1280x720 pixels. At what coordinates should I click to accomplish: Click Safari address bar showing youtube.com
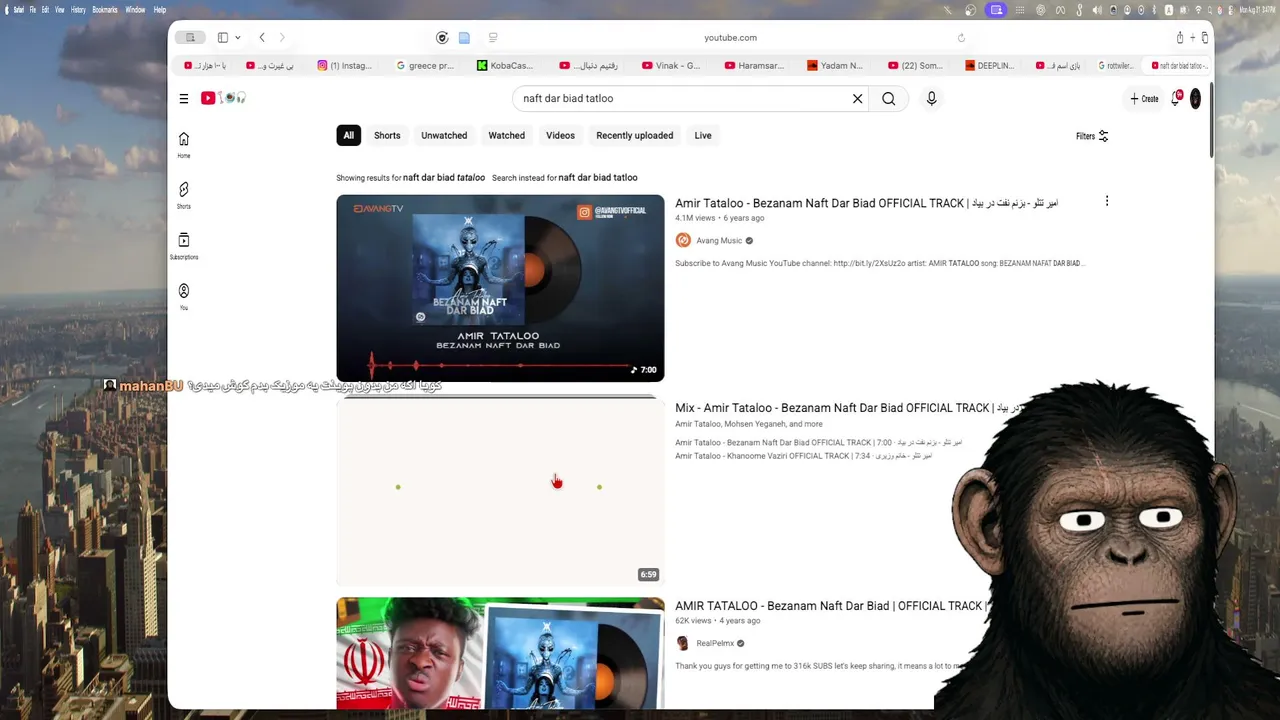click(730, 38)
